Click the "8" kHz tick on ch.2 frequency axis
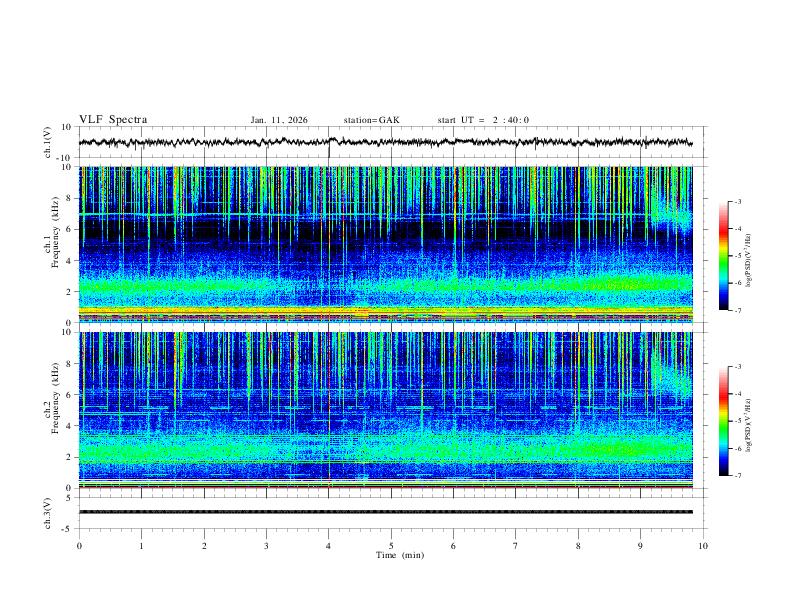This screenshot has height=612, width=792. [x=70, y=364]
